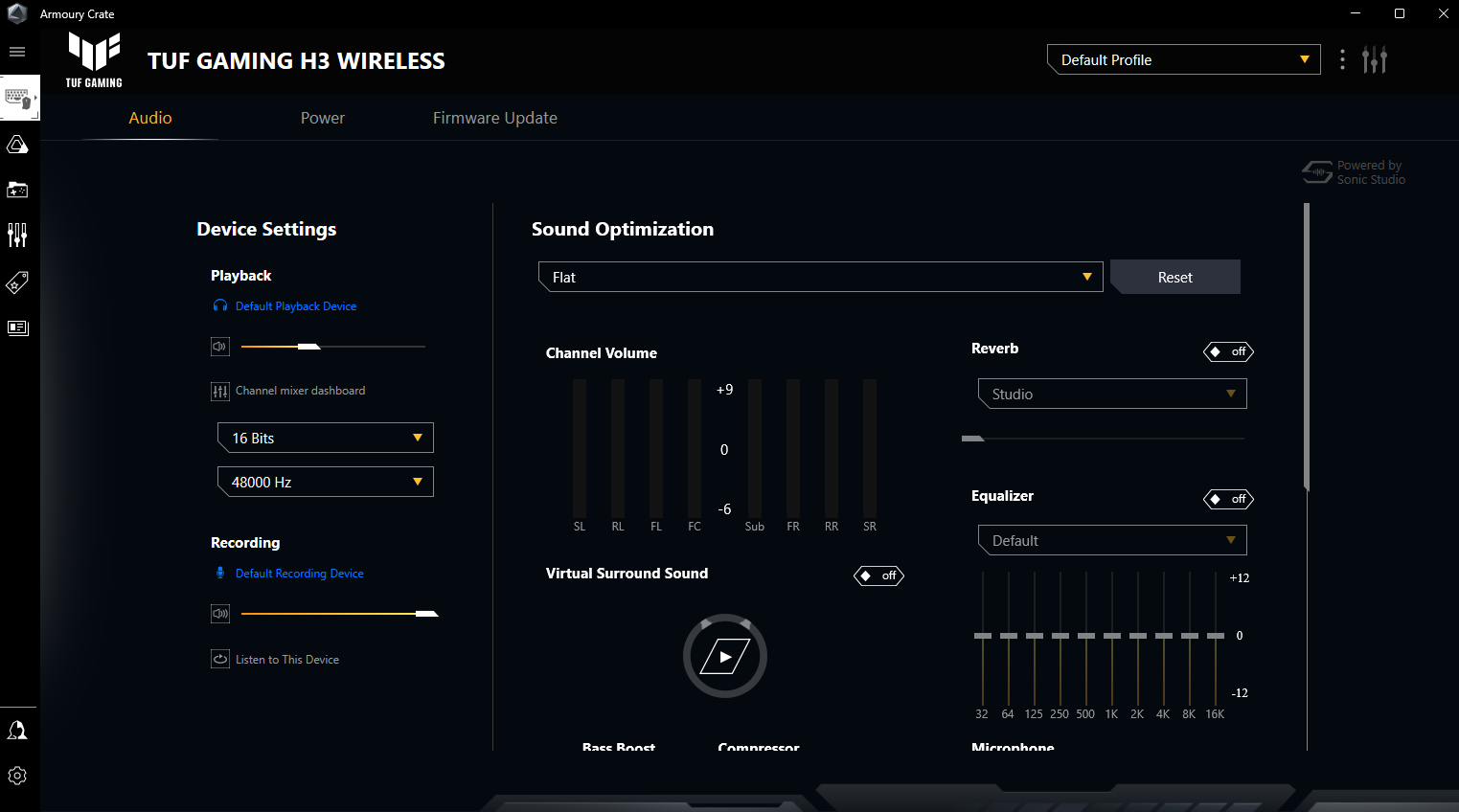Mute playback with the speaker icon
Screen dimensions: 1459x812
click(220, 347)
